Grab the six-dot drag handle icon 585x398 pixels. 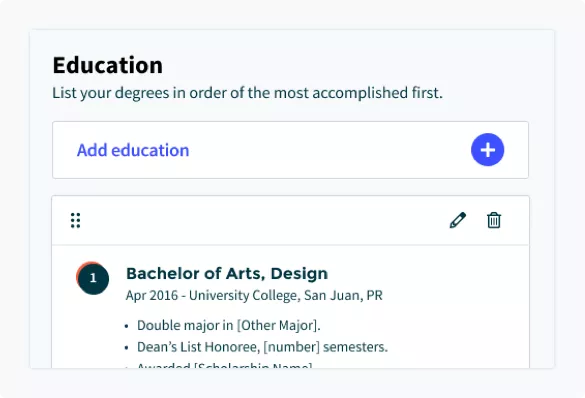coord(75,220)
